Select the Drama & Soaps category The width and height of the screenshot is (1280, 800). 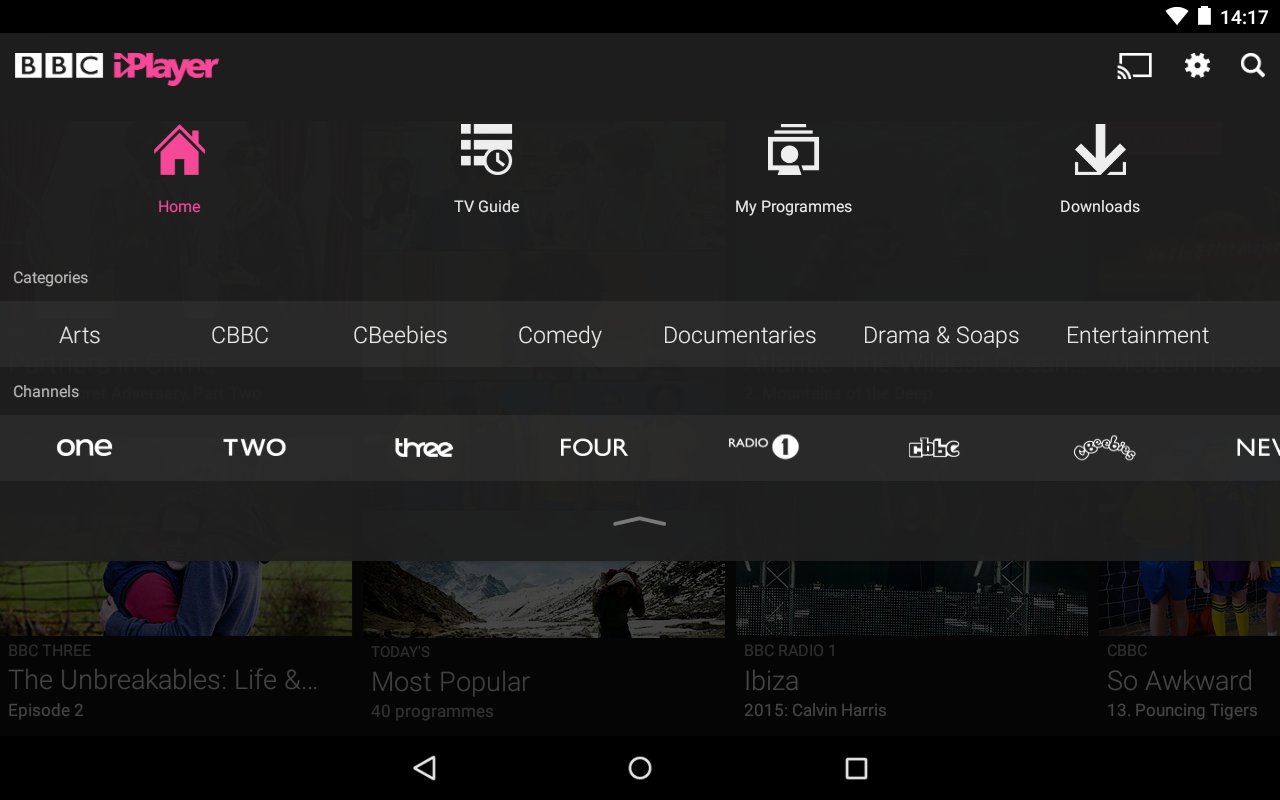tap(941, 336)
